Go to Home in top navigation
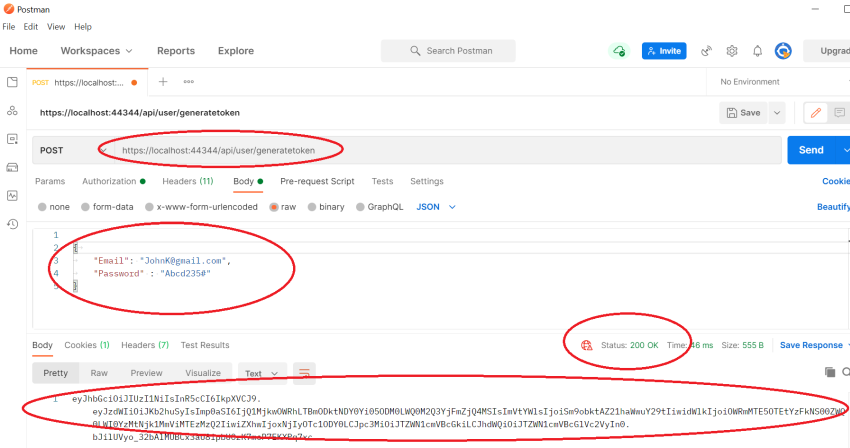This screenshot has height=448, width=850. 23,51
